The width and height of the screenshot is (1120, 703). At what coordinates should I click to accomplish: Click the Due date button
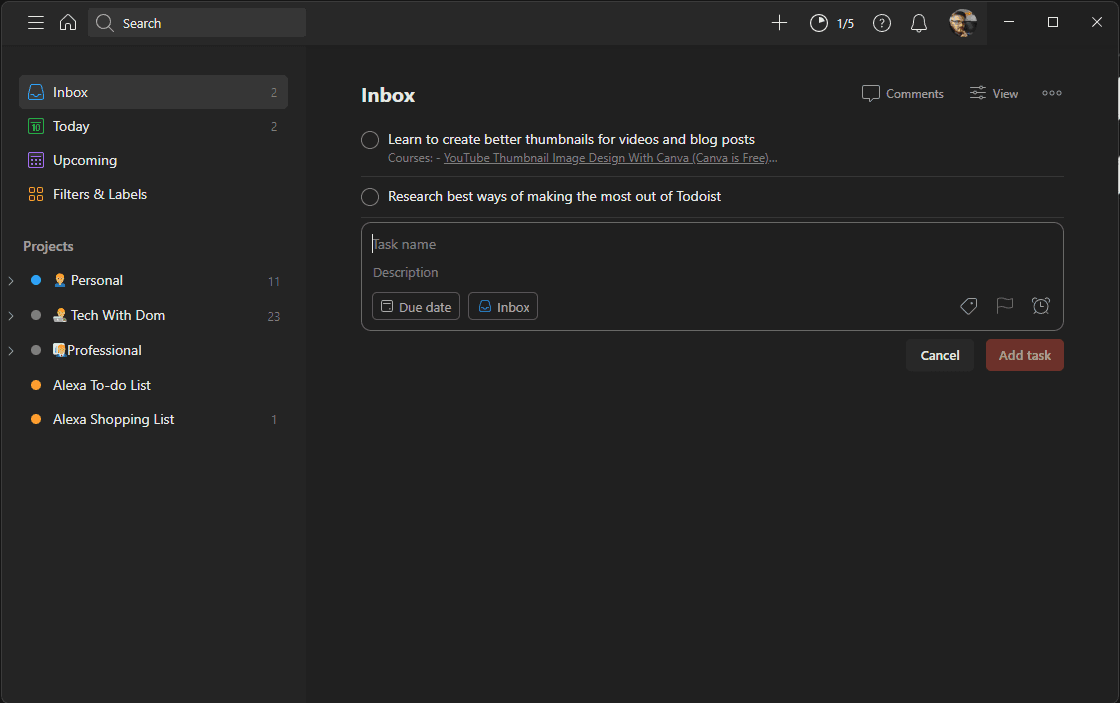[416, 306]
